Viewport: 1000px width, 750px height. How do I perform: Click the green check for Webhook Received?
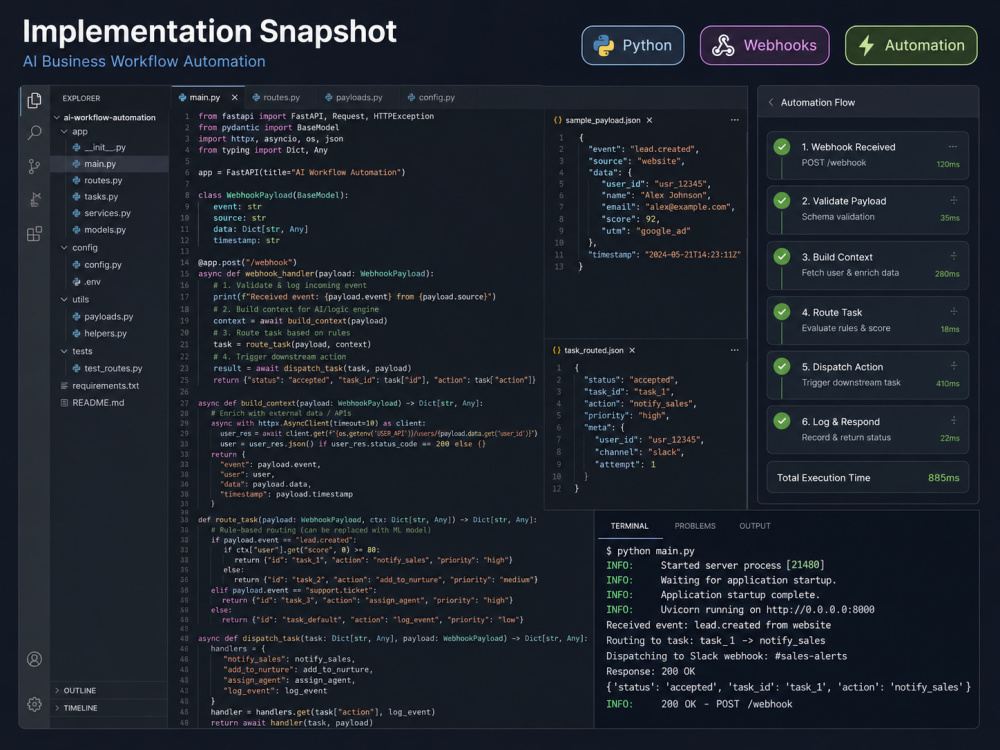click(x=782, y=147)
